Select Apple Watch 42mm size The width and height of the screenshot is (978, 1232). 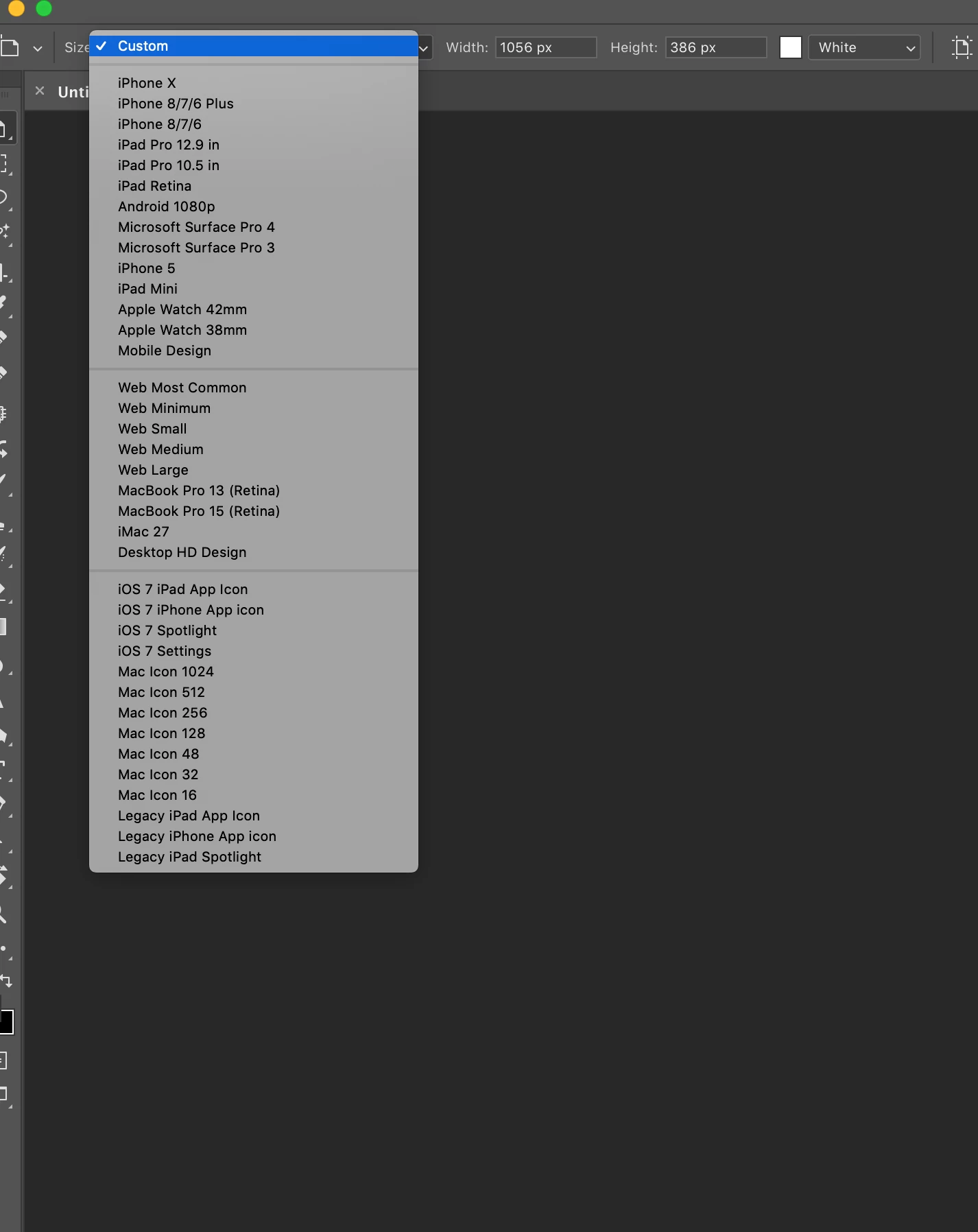(x=254, y=309)
